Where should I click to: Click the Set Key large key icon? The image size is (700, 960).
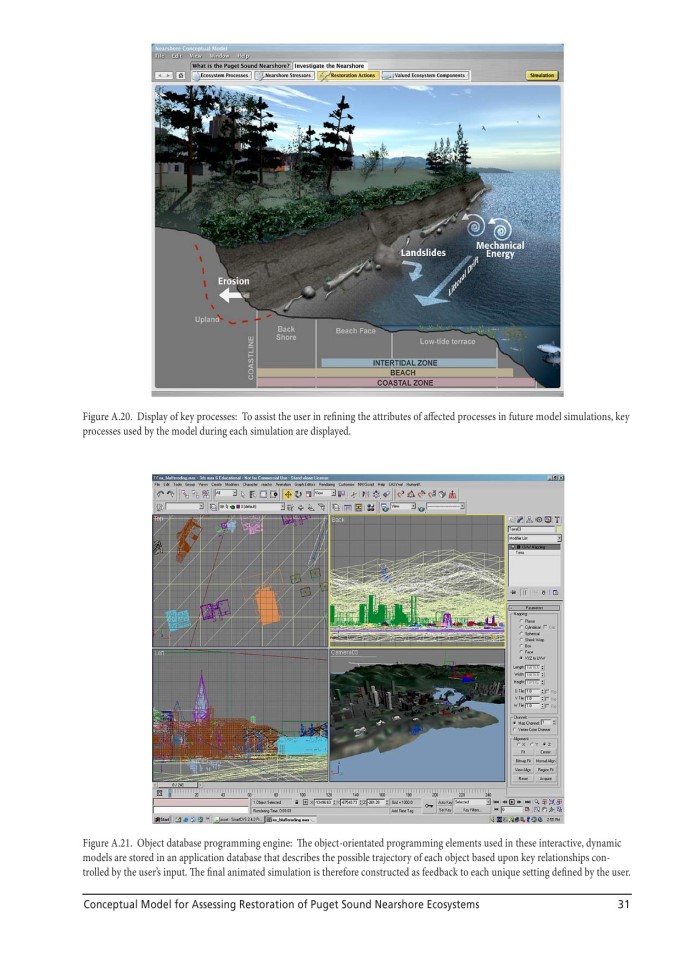(x=428, y=806)
